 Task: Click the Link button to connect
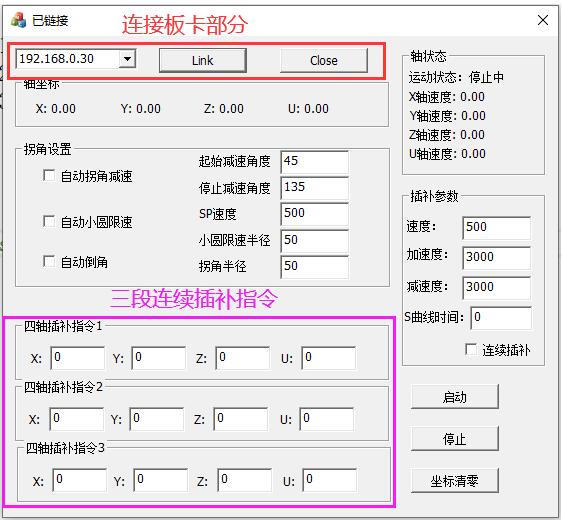click(x=203, y=61)
